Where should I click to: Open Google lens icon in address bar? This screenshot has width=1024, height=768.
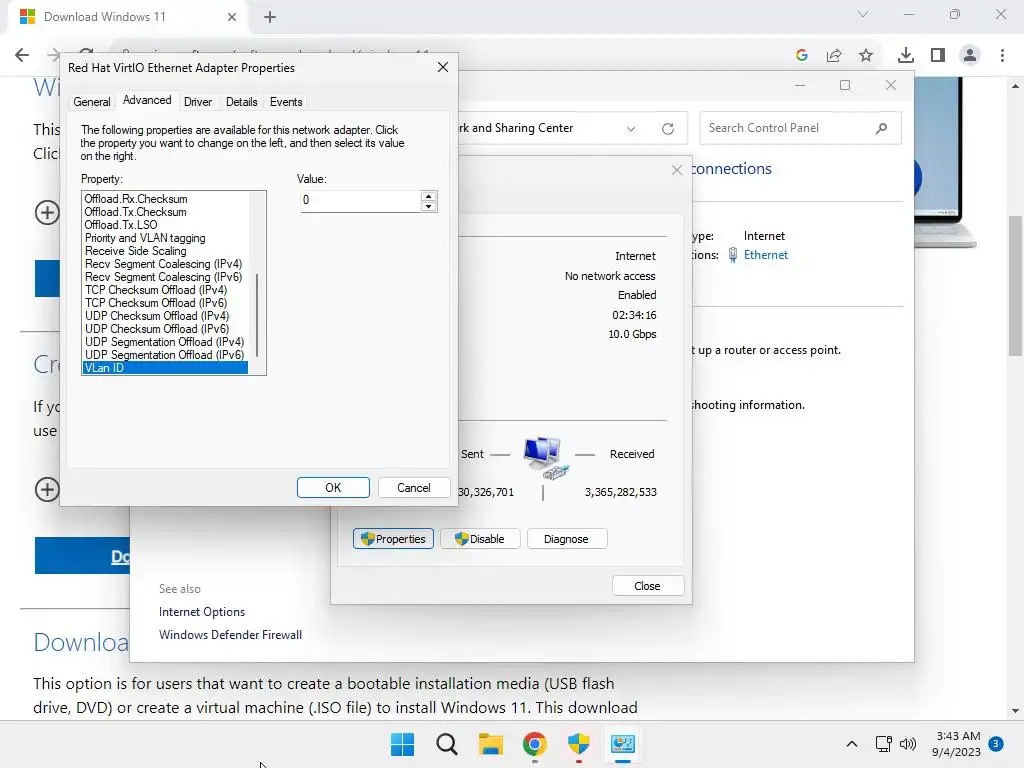point(802,56)
